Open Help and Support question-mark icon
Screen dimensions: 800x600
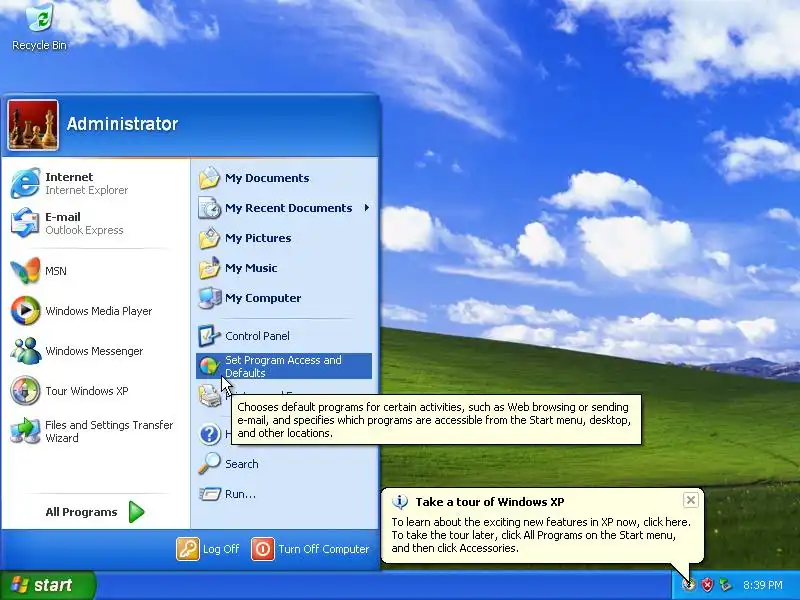[x=209, y=434]
